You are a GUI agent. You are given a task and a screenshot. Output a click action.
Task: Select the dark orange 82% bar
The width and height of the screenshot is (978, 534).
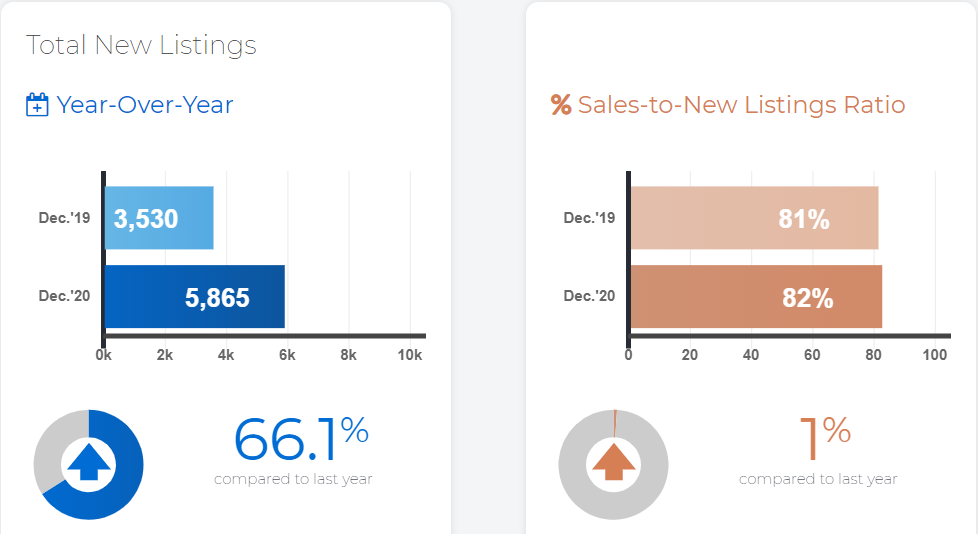pos(757,296)
